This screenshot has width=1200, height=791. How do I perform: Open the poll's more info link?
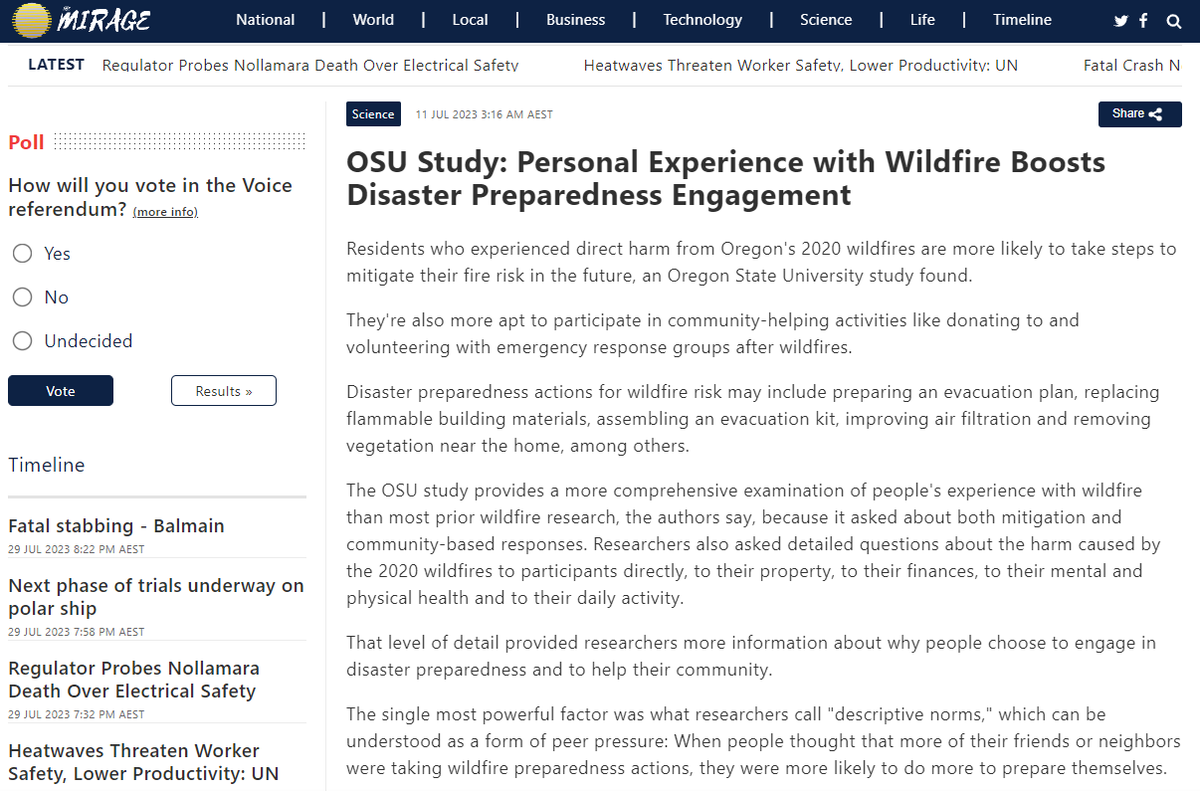point(166,212)
